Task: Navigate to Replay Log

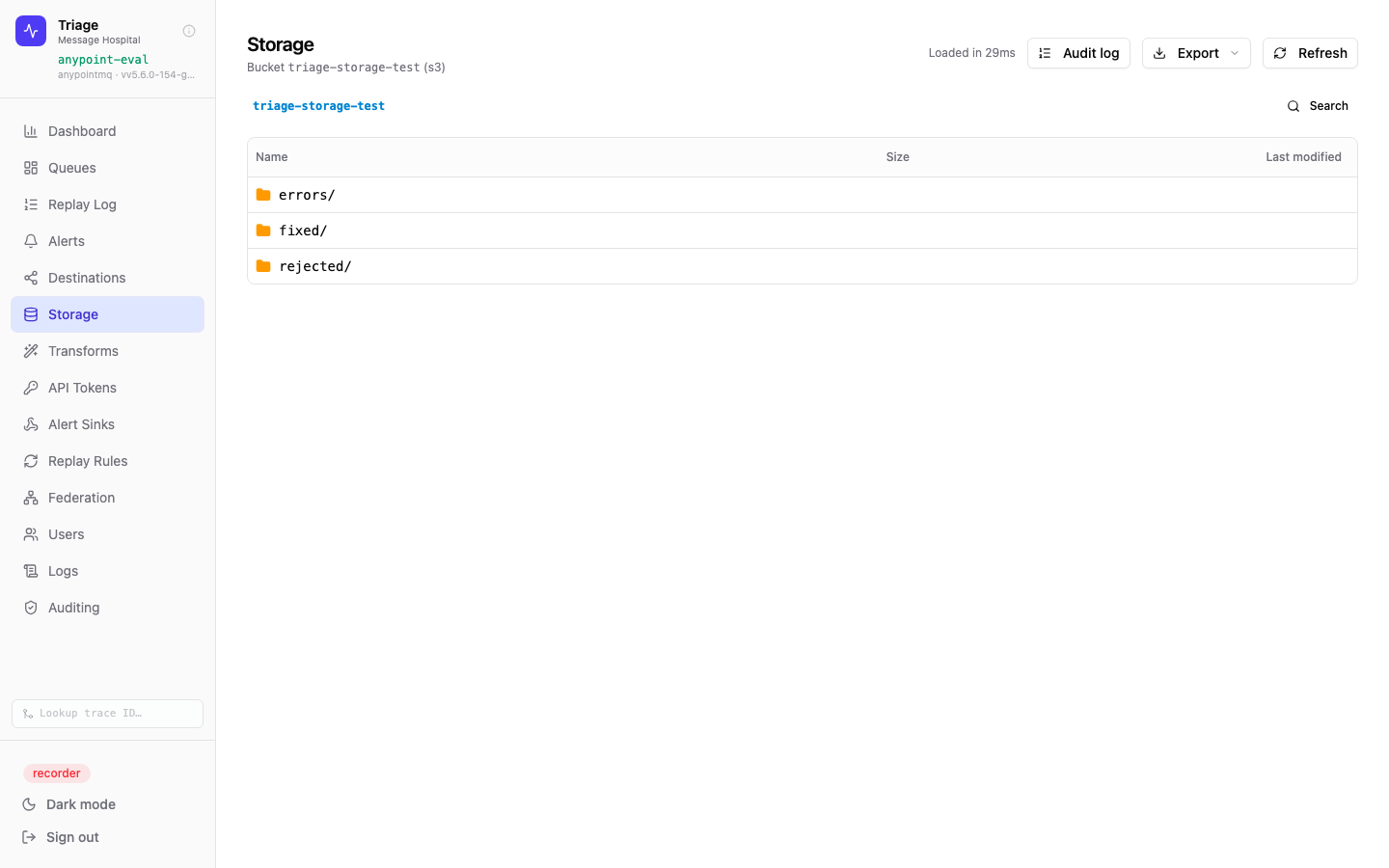Action: (107, 204)
